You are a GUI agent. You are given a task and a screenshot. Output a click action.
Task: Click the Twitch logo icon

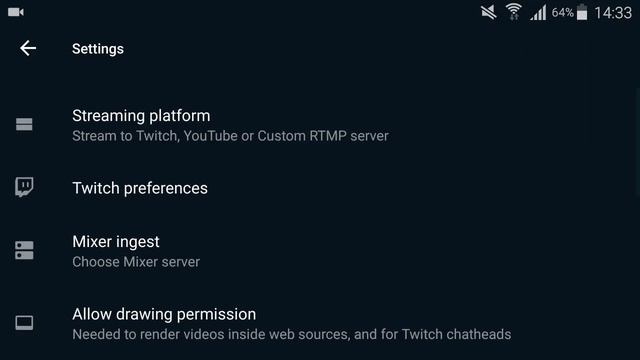(x=24, y=187)
